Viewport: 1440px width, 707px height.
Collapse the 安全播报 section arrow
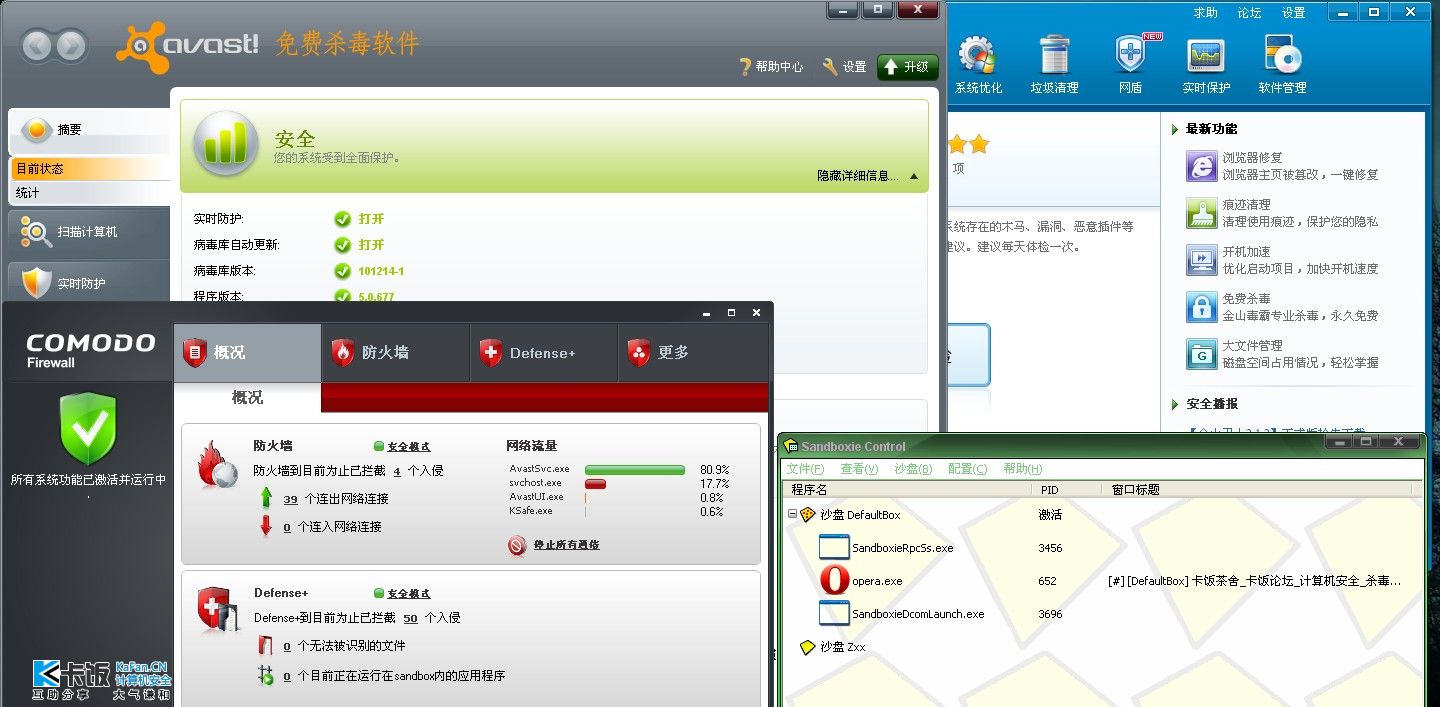1175,404
